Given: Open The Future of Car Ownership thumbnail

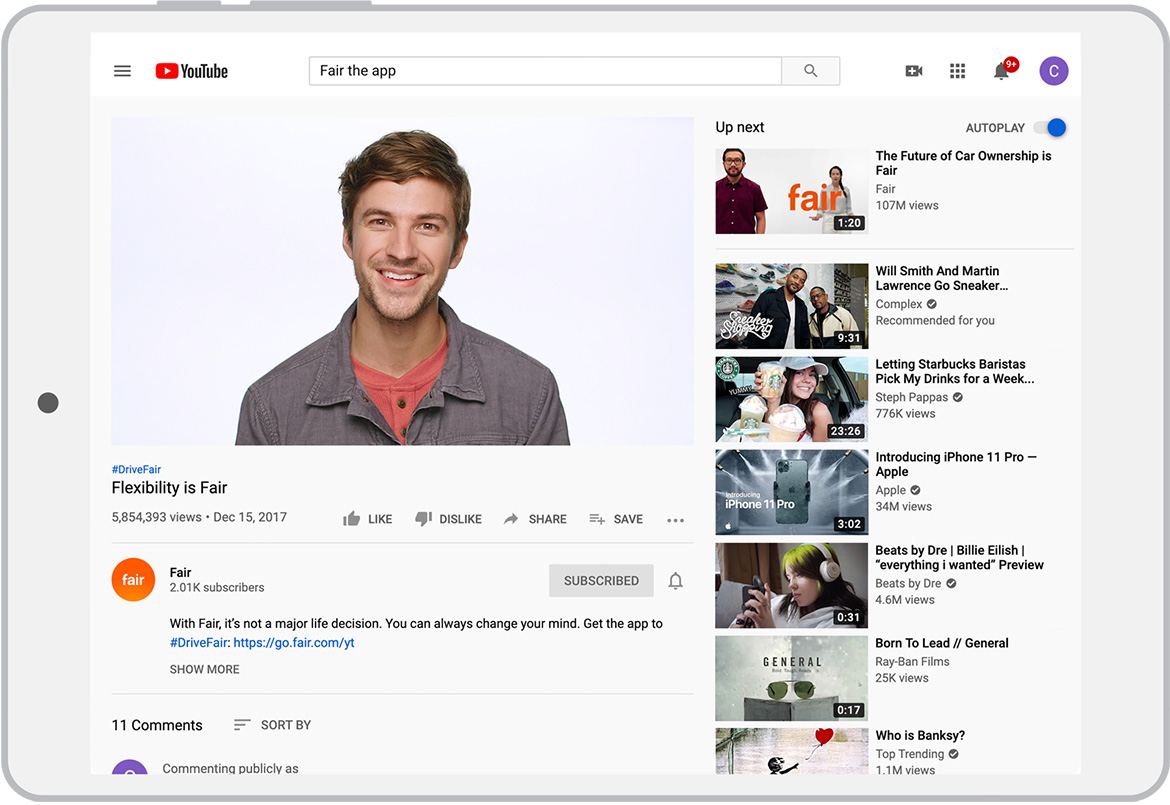Looking at the screenshot, I should point(792,191).
